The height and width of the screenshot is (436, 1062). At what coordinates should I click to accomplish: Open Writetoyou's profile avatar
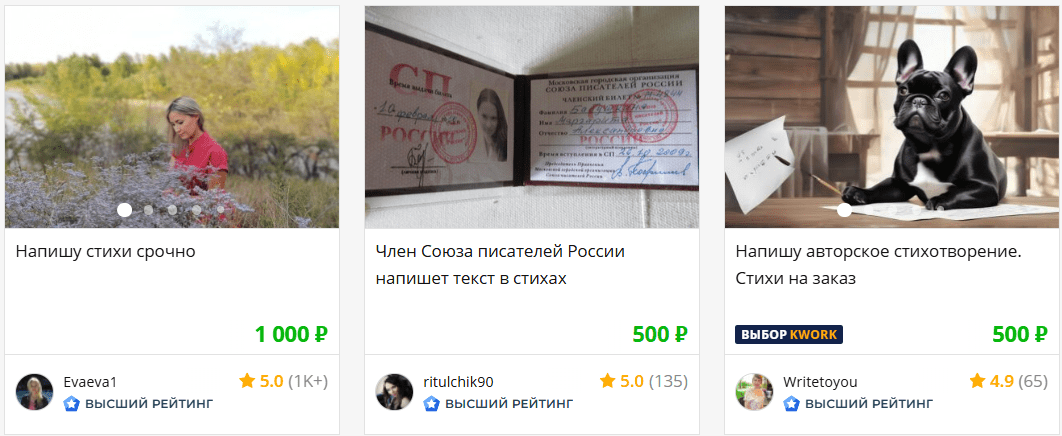(755, 392)
